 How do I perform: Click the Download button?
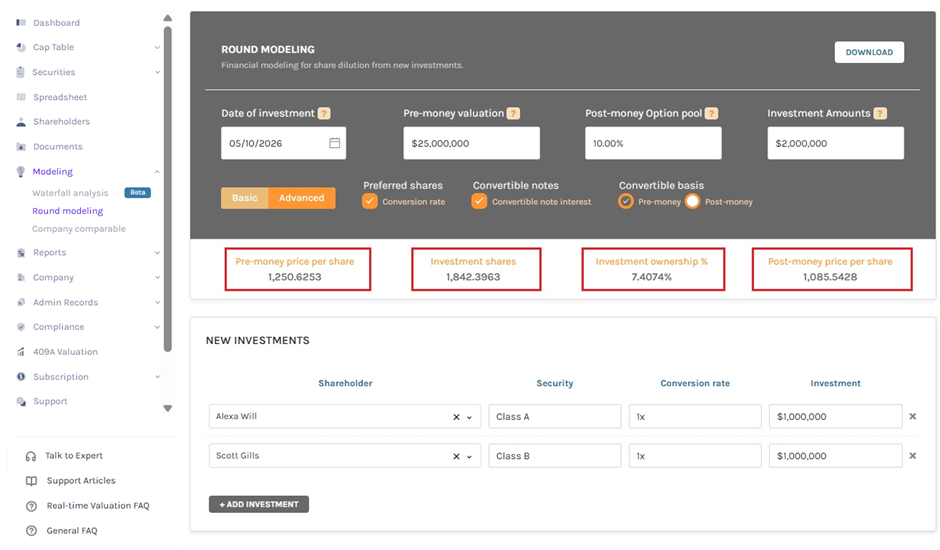[869, 52]
